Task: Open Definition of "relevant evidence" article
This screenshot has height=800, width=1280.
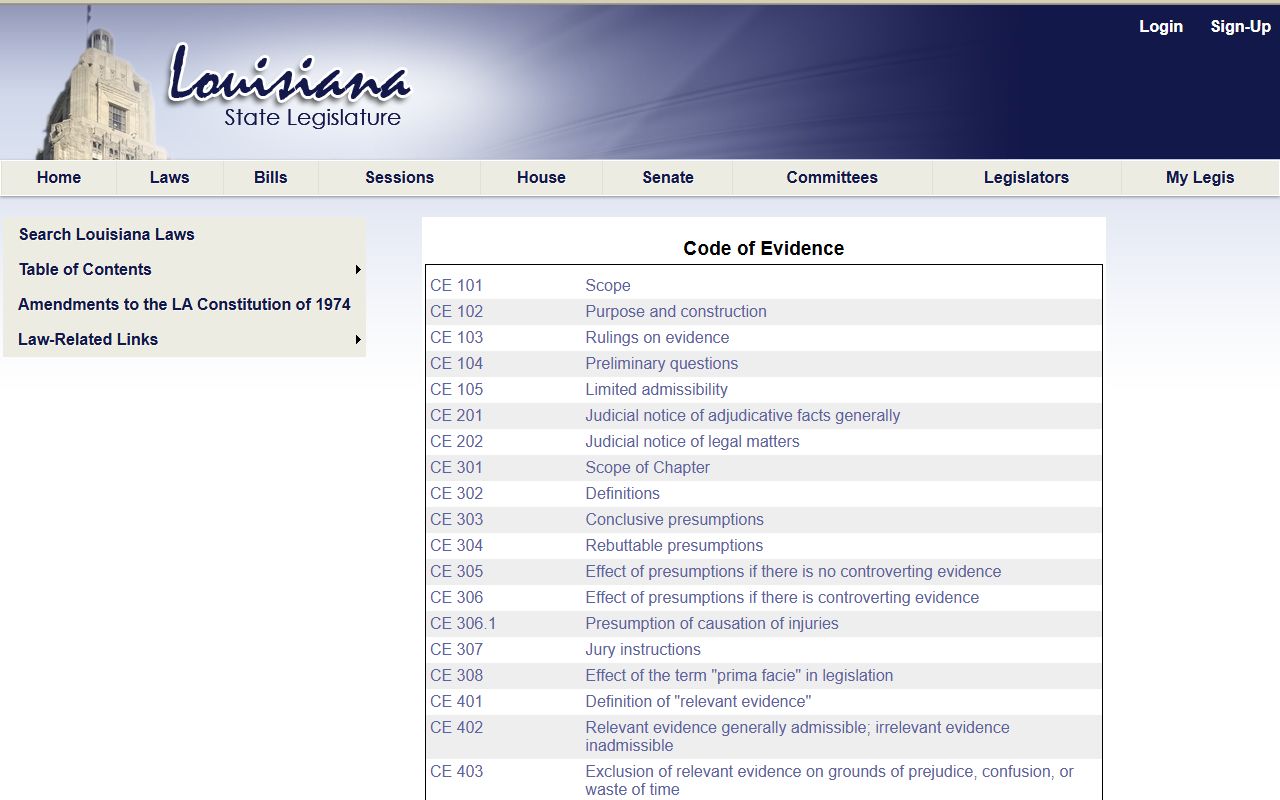Action: click(698, 702)
